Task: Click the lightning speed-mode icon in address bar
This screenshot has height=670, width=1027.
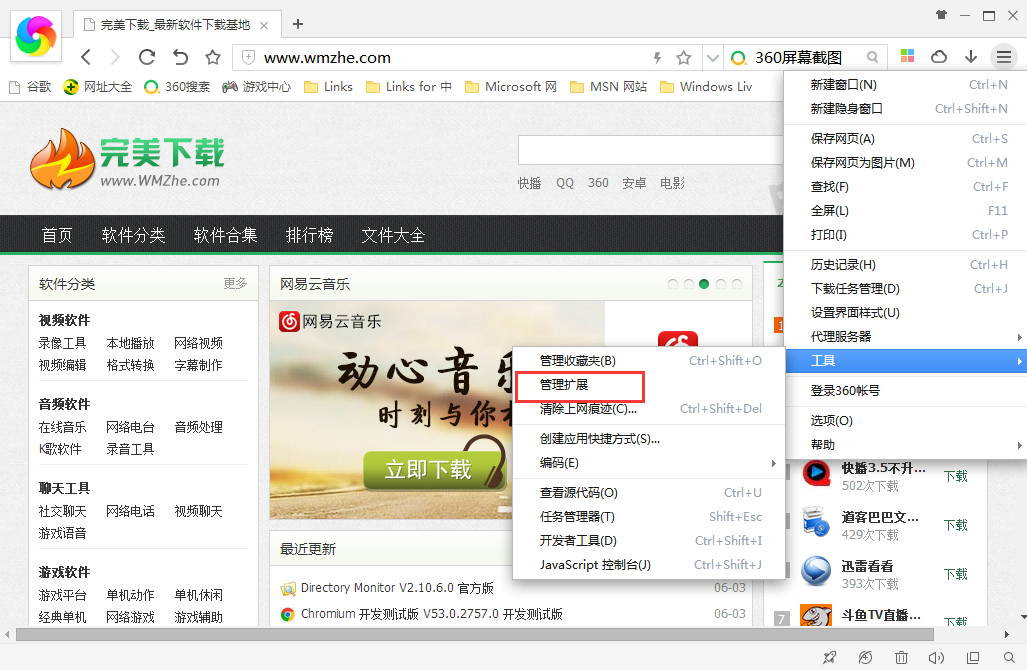Action: point(658,58)
